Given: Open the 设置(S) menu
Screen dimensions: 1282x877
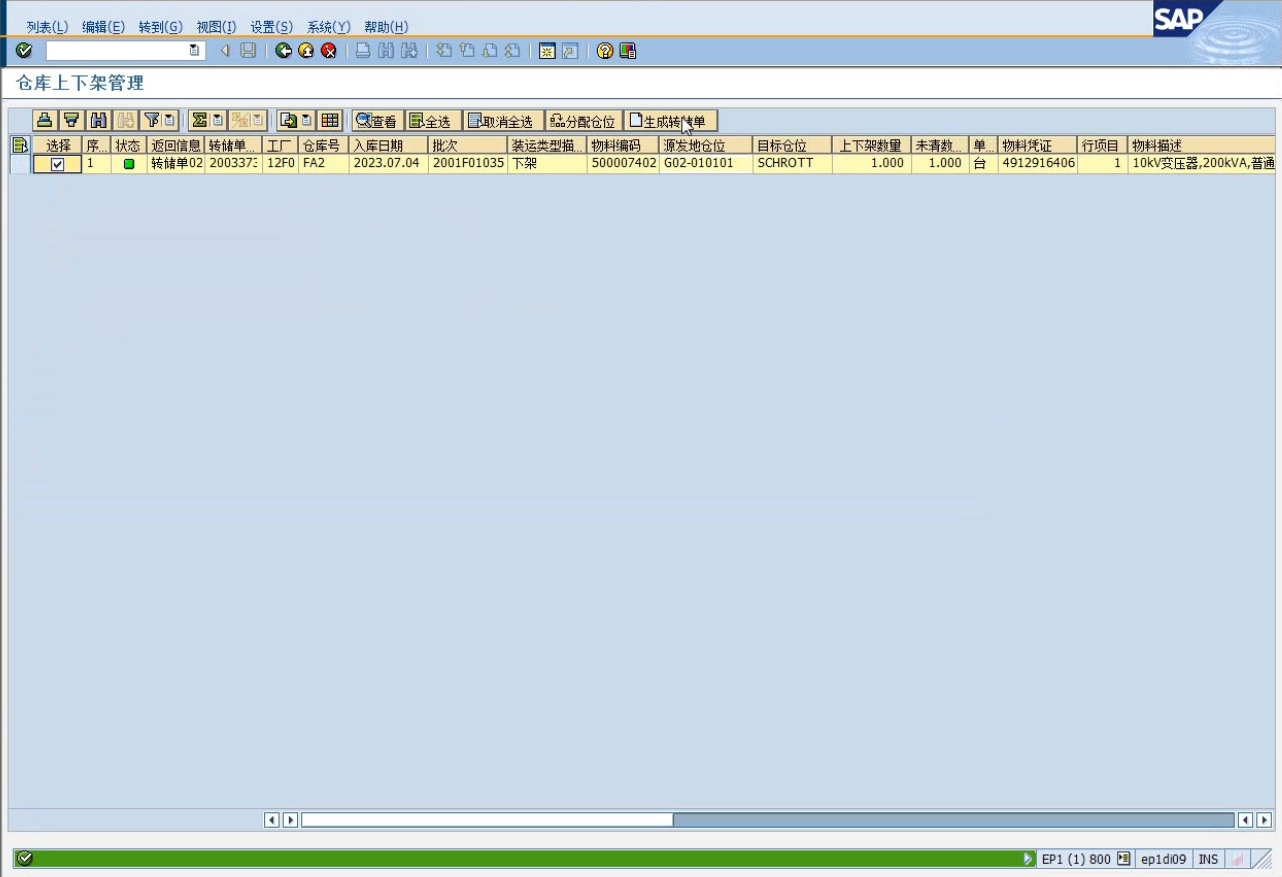Looking at the screenshot, I should 271,27.
